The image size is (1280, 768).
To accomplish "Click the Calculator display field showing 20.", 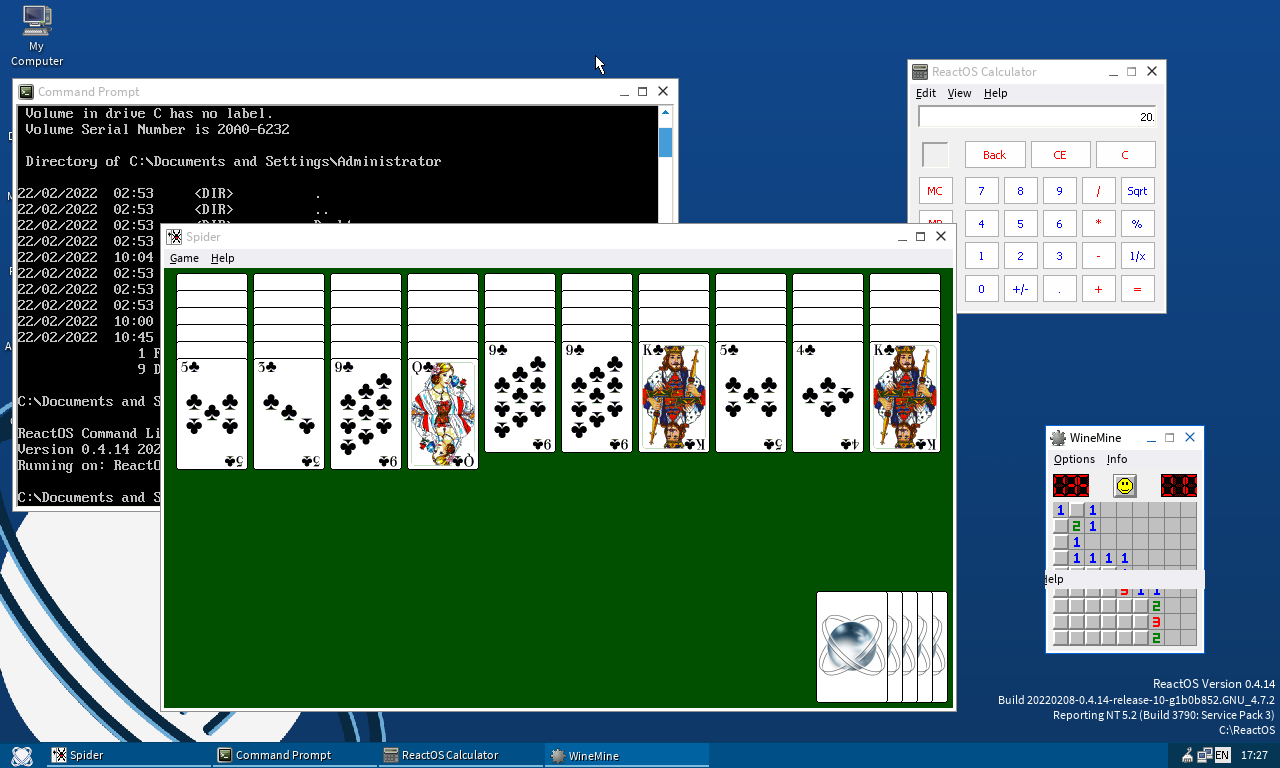I will tap(1037, 117).
